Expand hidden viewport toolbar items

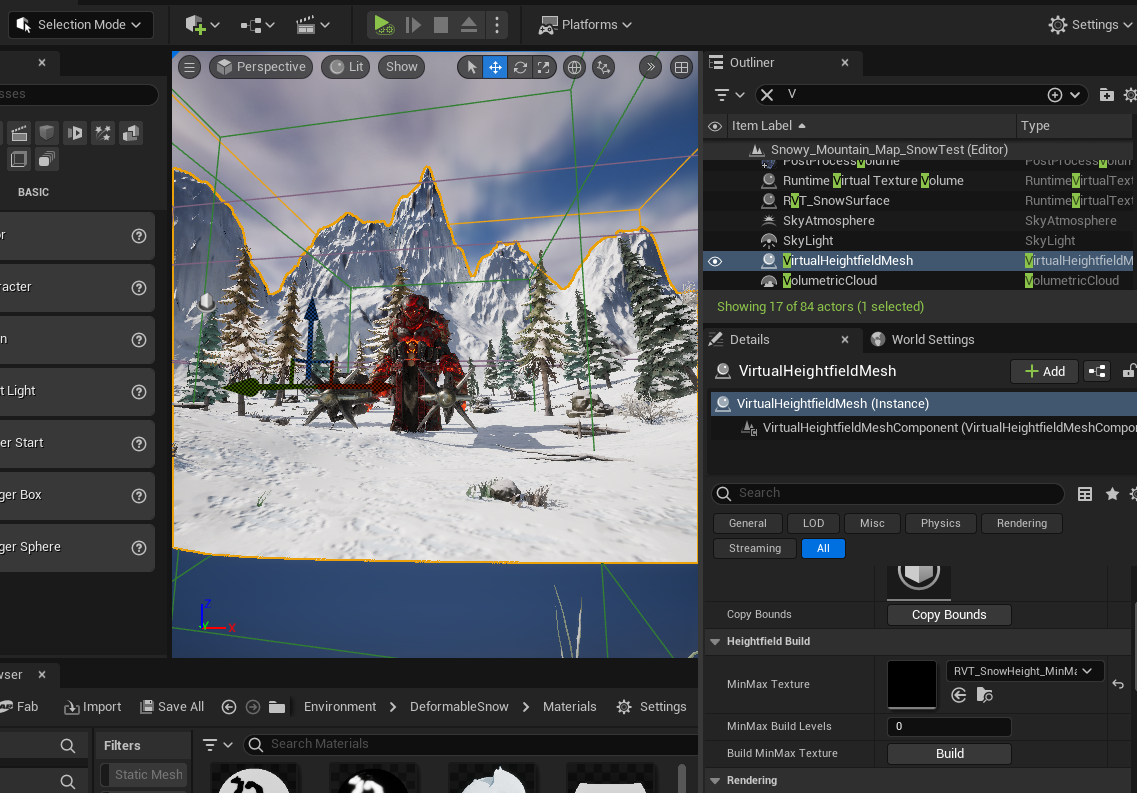click(x=650, y=67)
